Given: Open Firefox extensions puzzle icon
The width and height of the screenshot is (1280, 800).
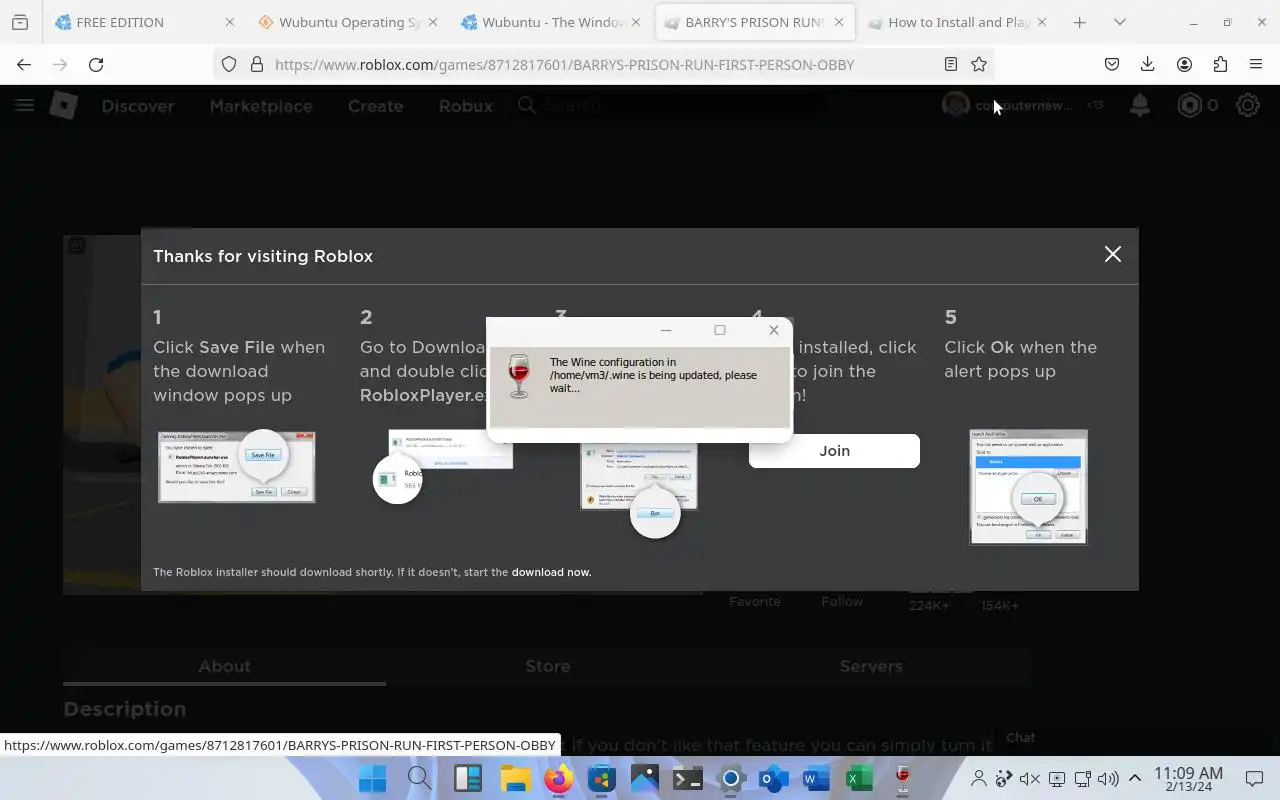Looking at the screenshot, I should pos(1220,64).
